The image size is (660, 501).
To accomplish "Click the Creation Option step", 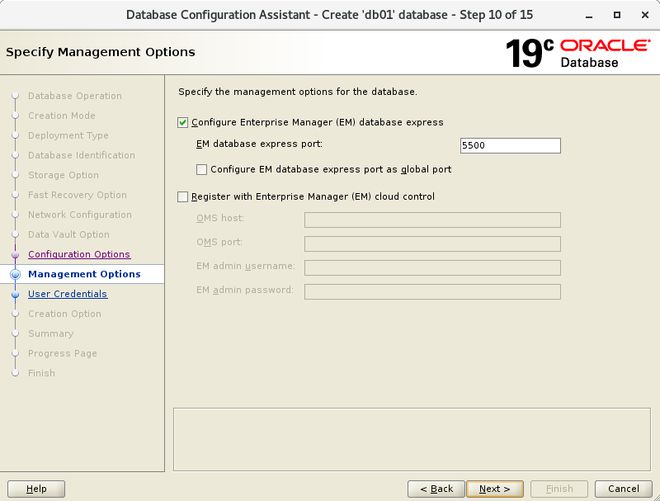I will pyautogui.click(x=64, y=314).
